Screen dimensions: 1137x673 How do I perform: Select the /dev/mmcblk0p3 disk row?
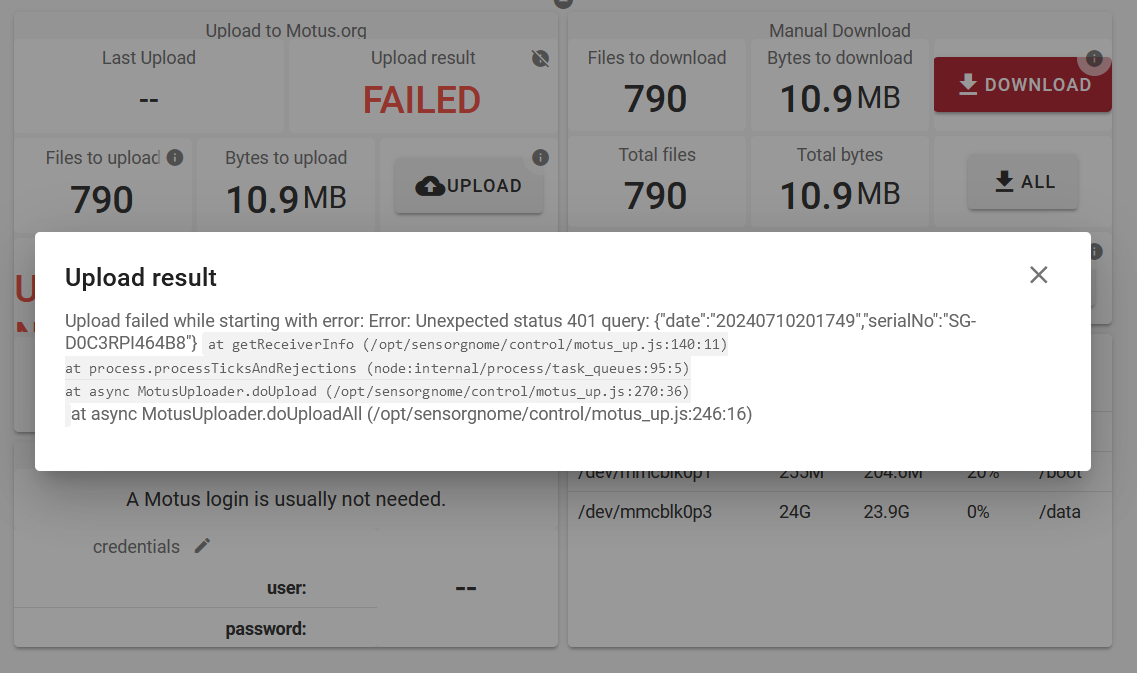830,512
